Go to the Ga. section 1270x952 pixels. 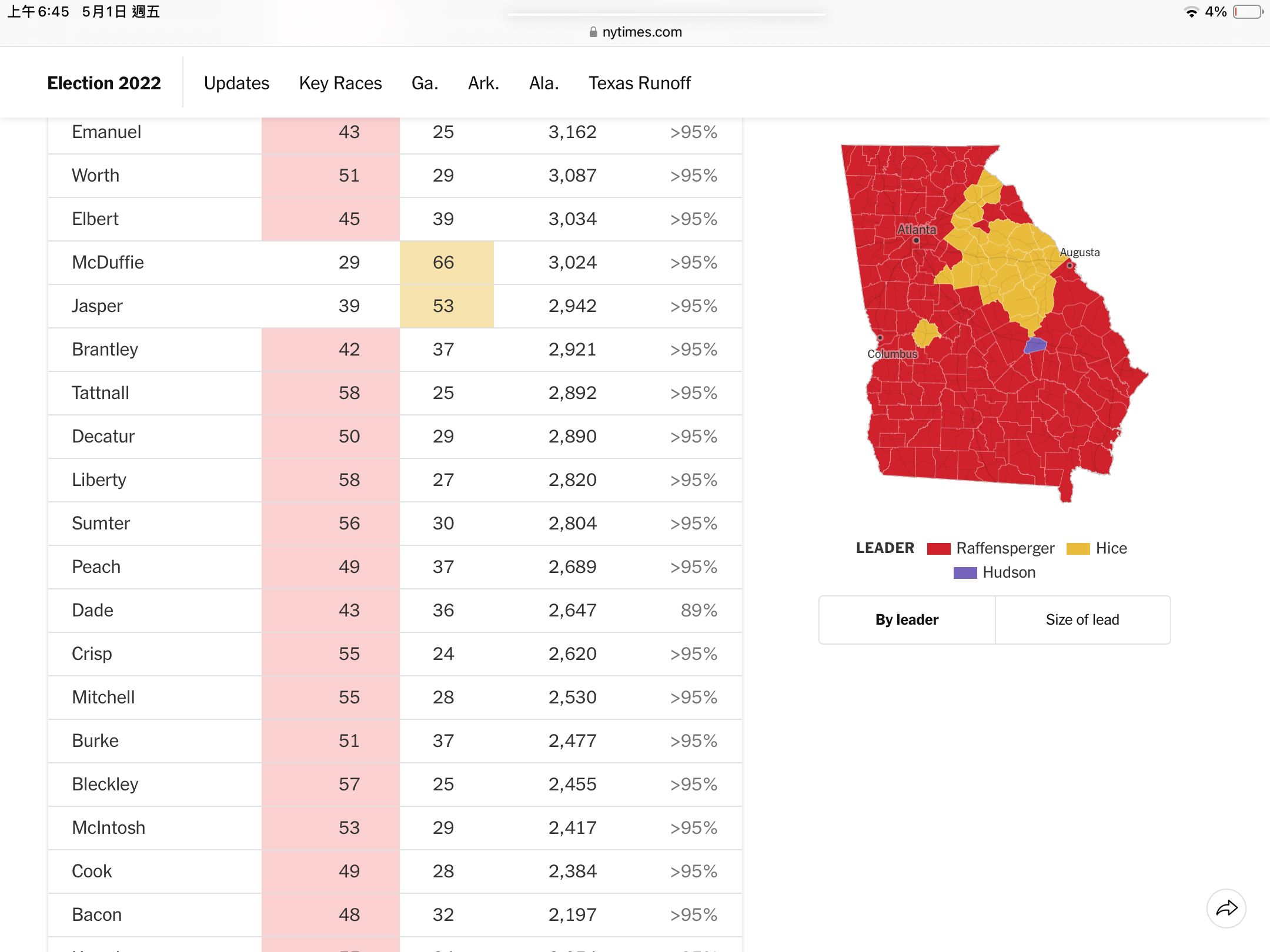point(425,83)
